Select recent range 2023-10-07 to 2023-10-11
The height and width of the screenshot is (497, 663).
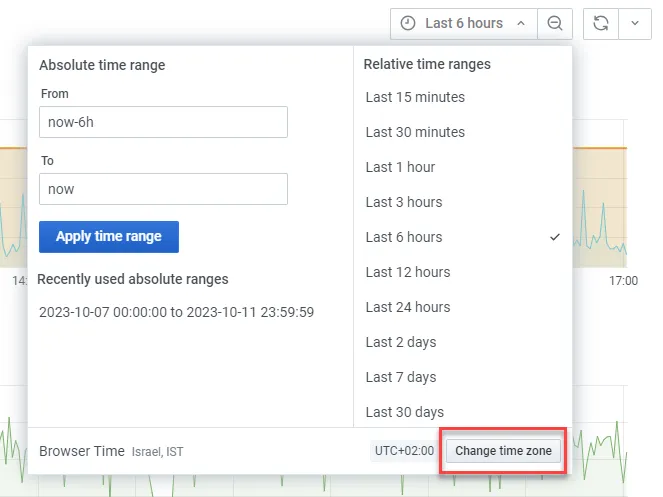tap(176, 312)
